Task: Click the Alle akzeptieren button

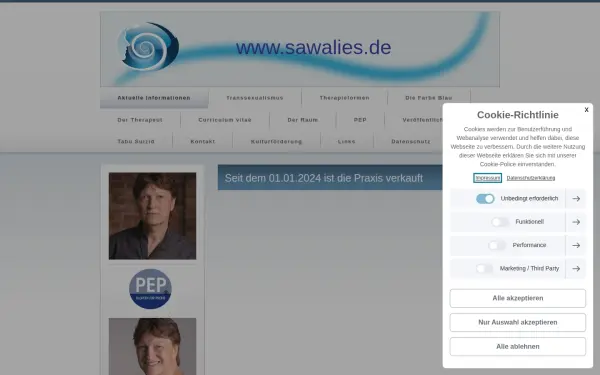Action: 518,298
